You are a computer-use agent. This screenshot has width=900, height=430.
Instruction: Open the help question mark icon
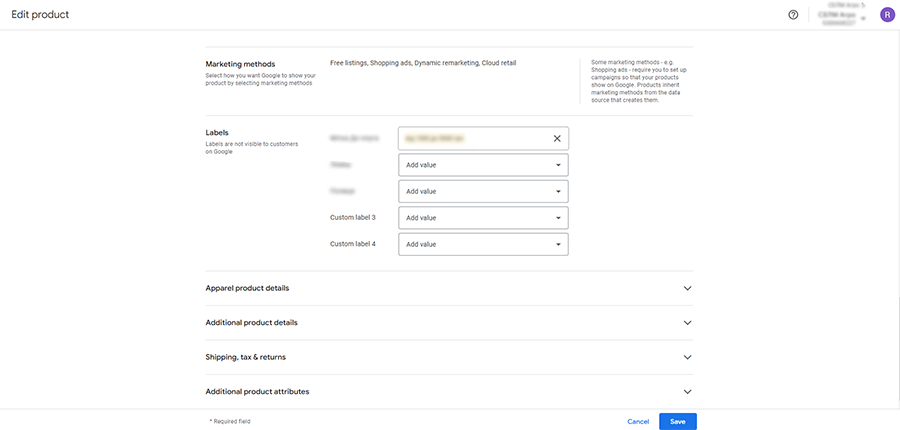click(x=793, y=15)
